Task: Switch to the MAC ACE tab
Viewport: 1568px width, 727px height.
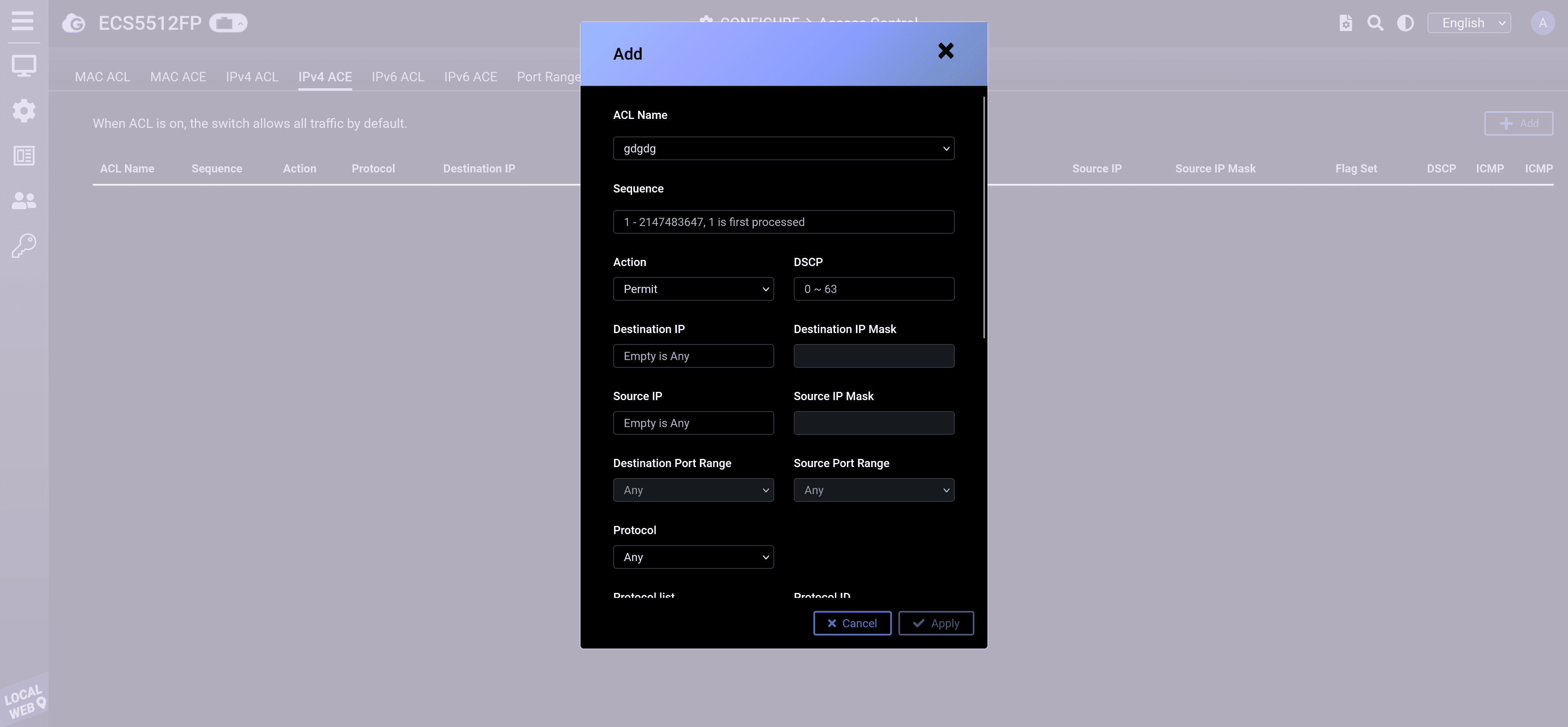Action: [x=178, y=77]
